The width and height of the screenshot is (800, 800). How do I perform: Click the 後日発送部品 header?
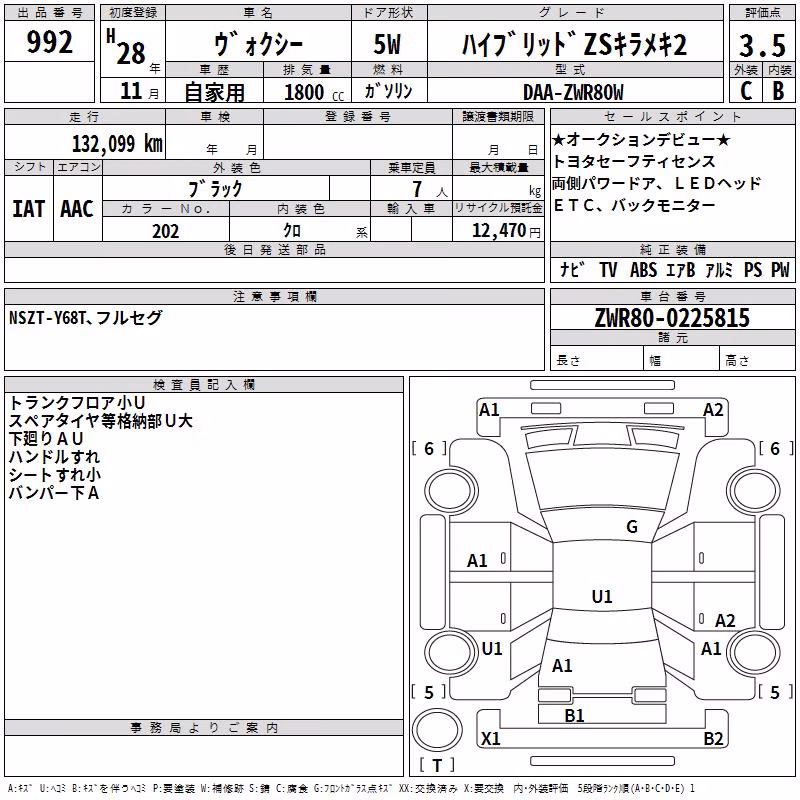coord(274,249)
